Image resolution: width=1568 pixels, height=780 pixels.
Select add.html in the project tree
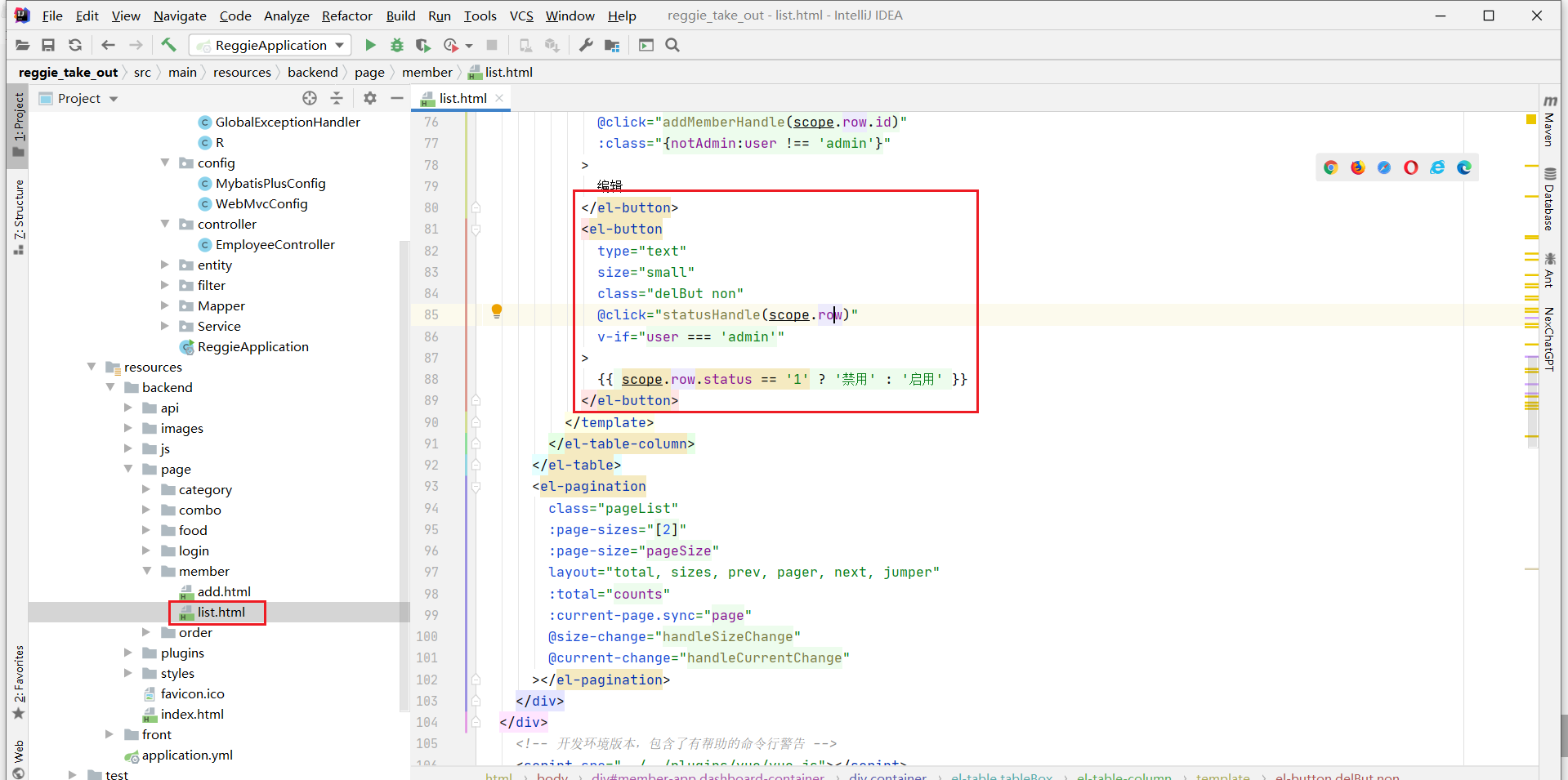click(x=223, y=591)
